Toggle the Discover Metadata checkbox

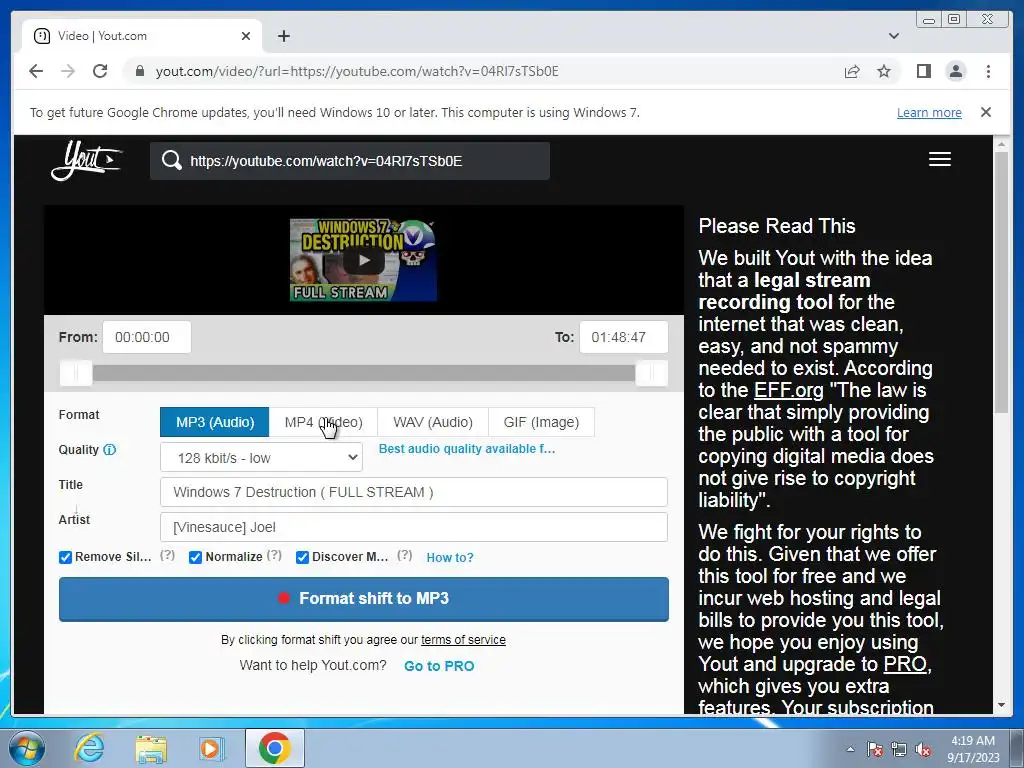pyautogui.click(x=302, y=557)
